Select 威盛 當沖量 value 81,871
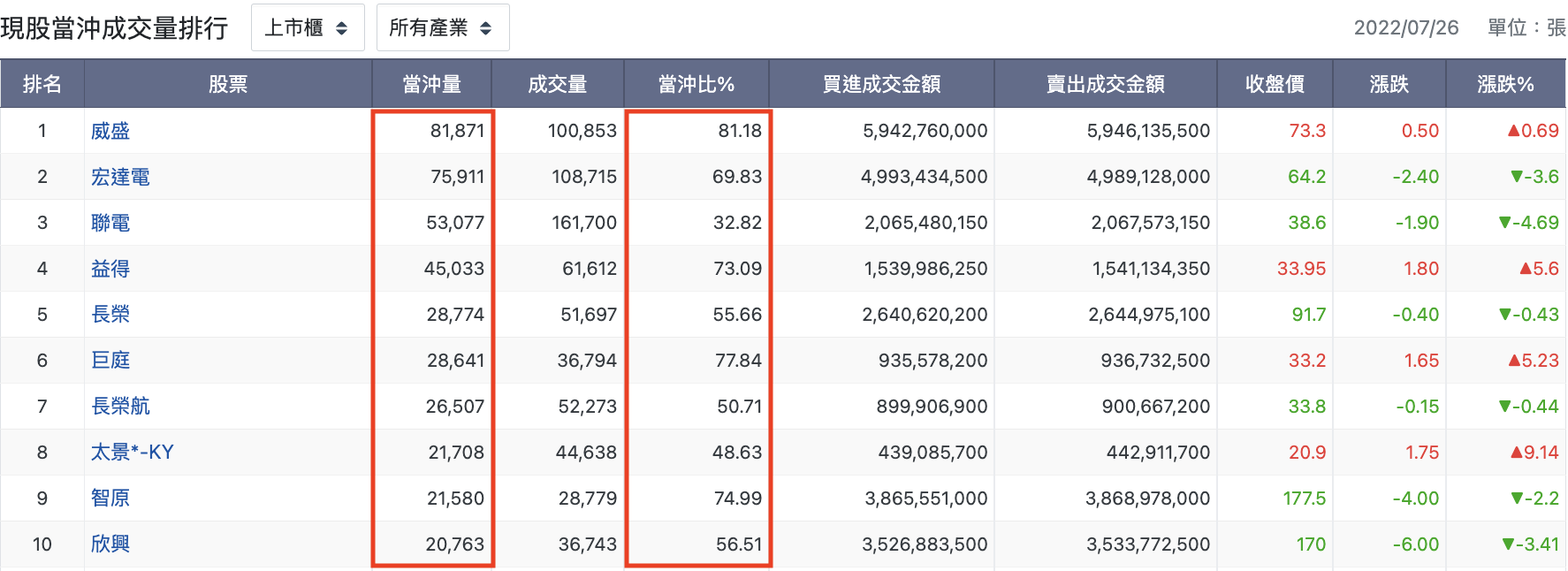The height and width of the screenshot is (571, 1568). pos(457,131)
